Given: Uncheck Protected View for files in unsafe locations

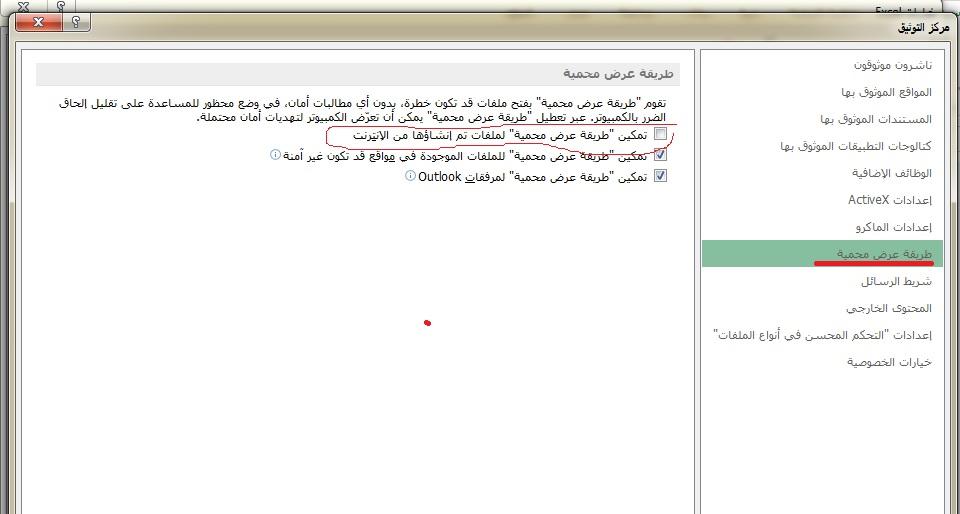Looking at the screenshot, I should tap(660, 155).
